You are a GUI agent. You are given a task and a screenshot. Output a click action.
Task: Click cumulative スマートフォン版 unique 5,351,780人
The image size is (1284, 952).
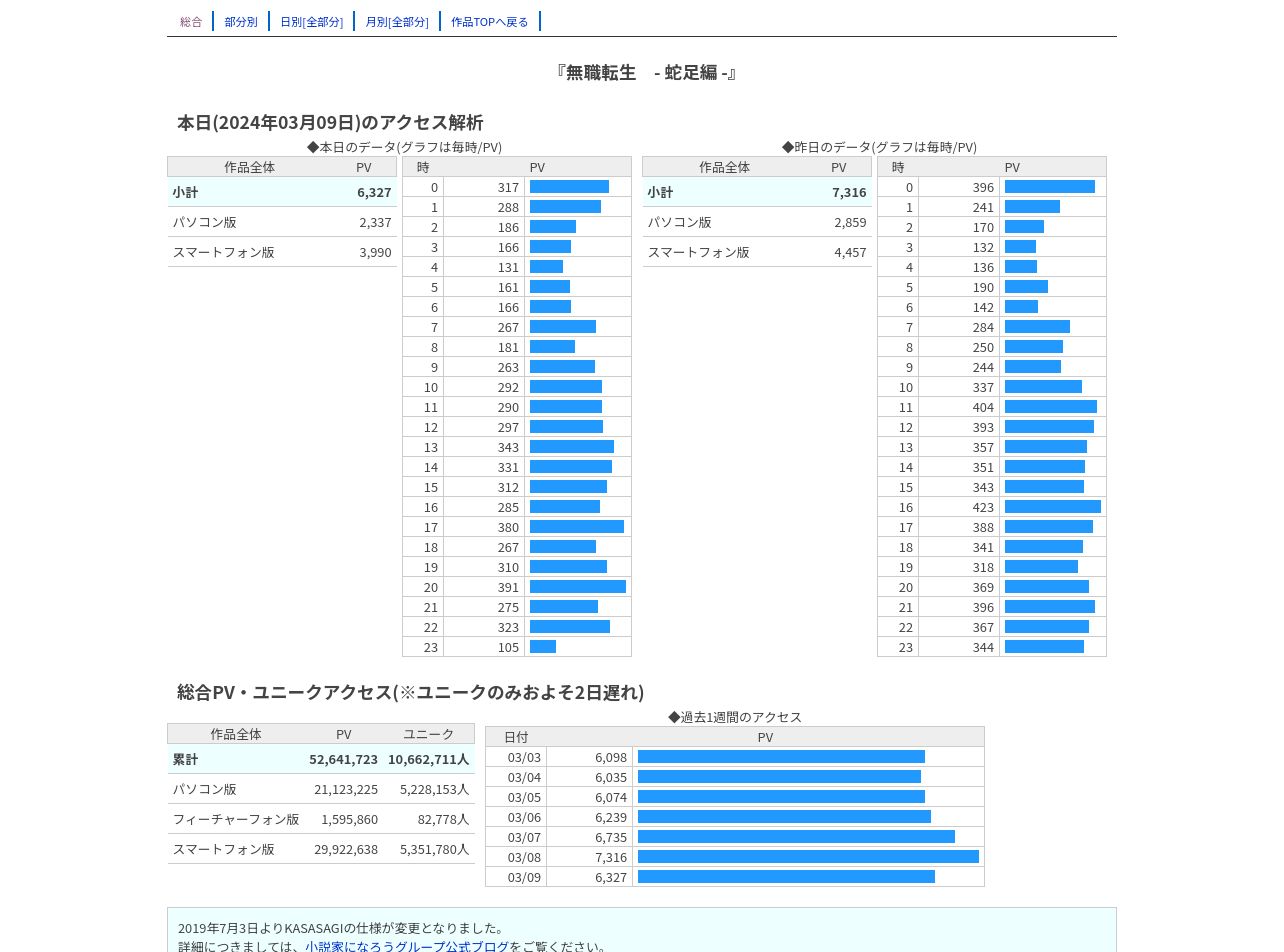[434, 849]
